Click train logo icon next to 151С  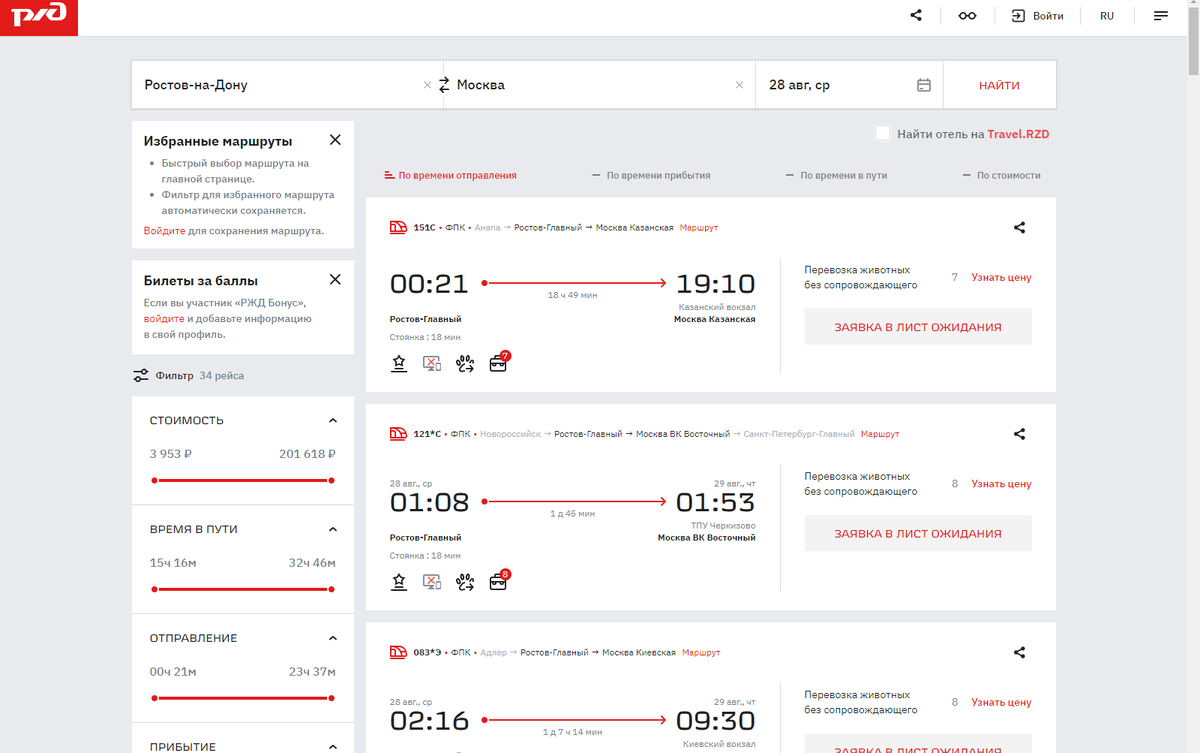(x=398, y=227)
